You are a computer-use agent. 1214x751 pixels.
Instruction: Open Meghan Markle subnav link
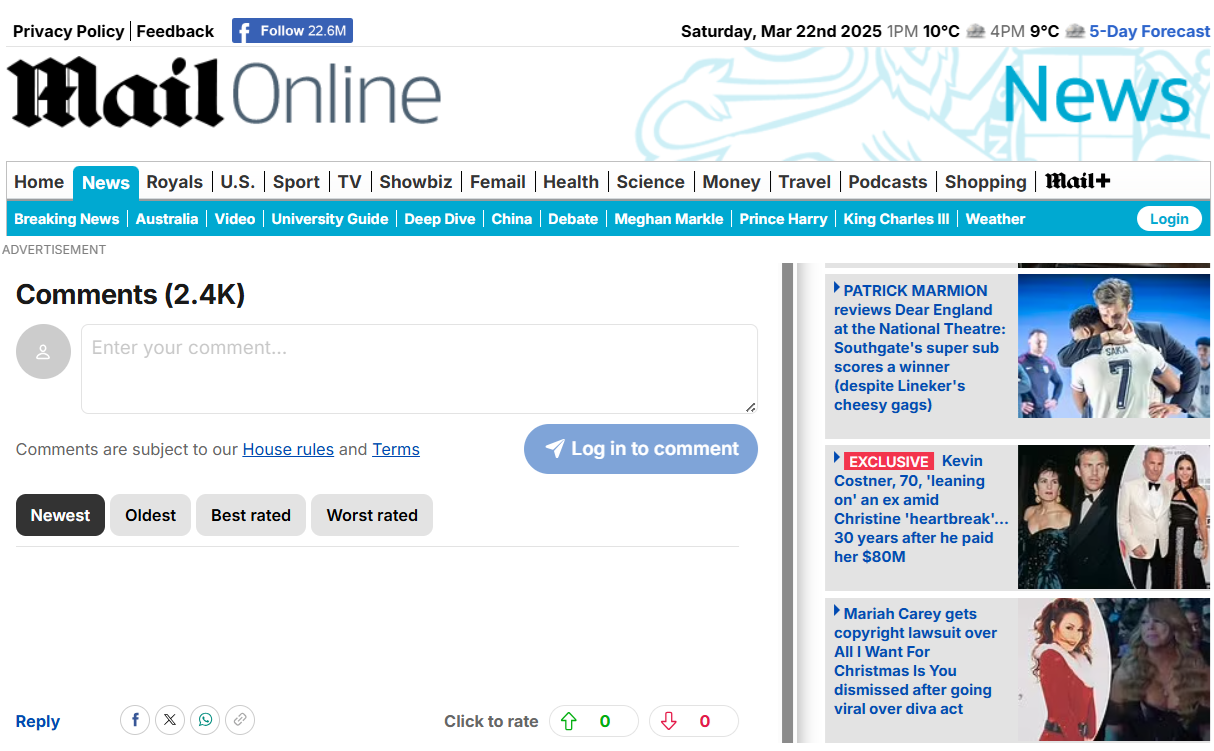point(669,219)
